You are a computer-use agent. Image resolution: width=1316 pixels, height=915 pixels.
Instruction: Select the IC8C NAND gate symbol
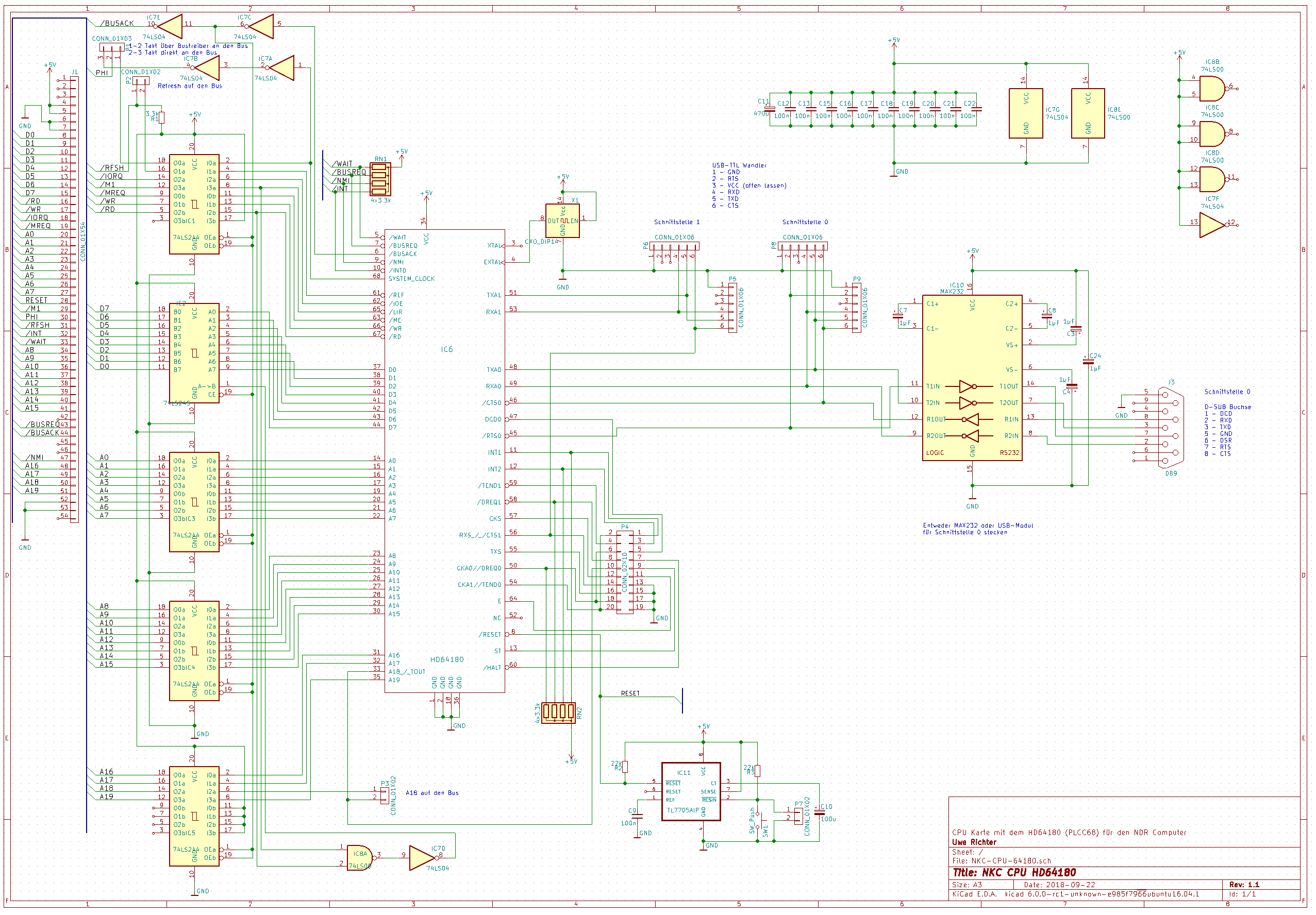point(1215,133)
